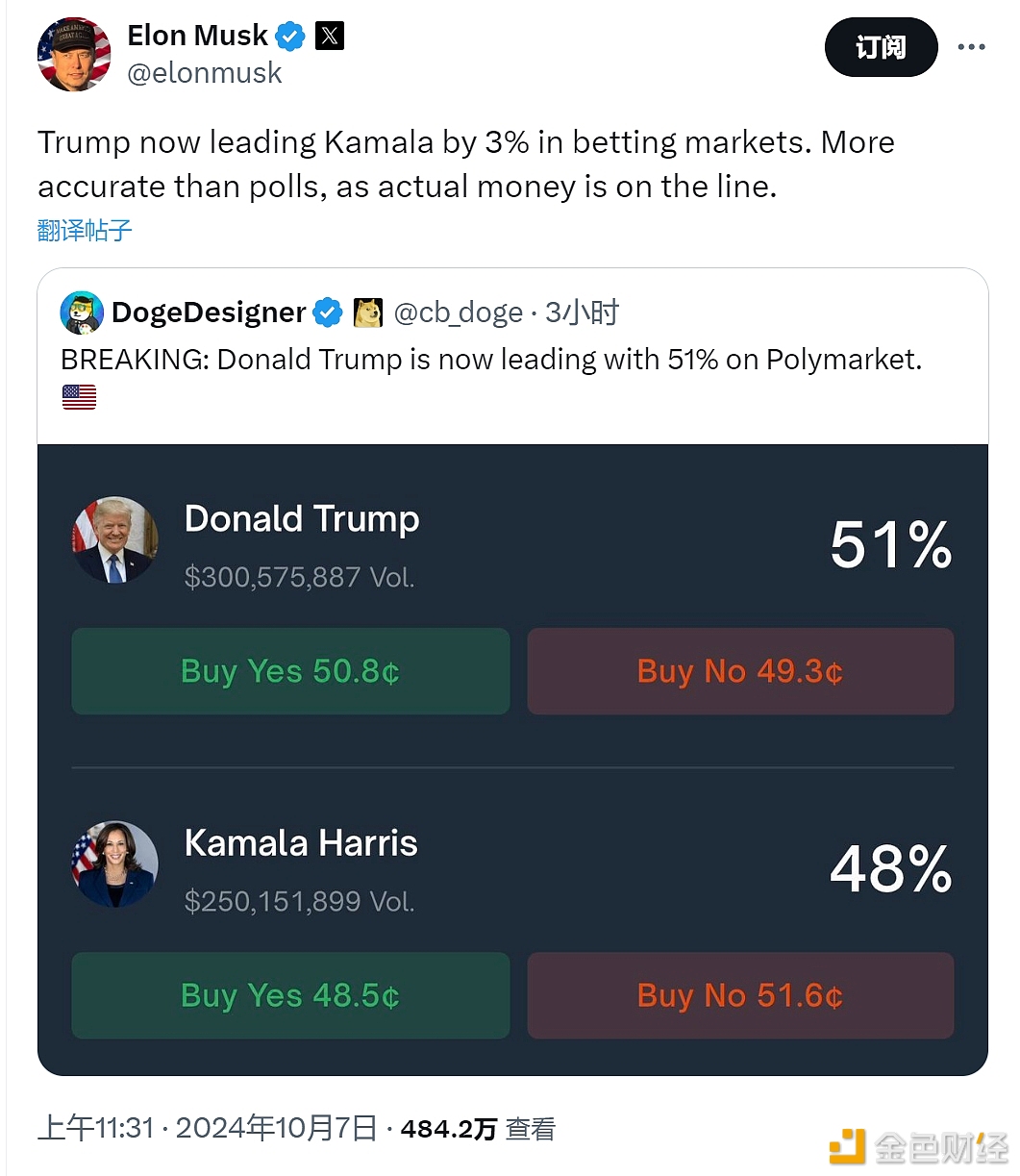Screen dimensions: 1020x1176
Task: Click Donald Trump's portrait thumbnail
Action: (115, 540)
